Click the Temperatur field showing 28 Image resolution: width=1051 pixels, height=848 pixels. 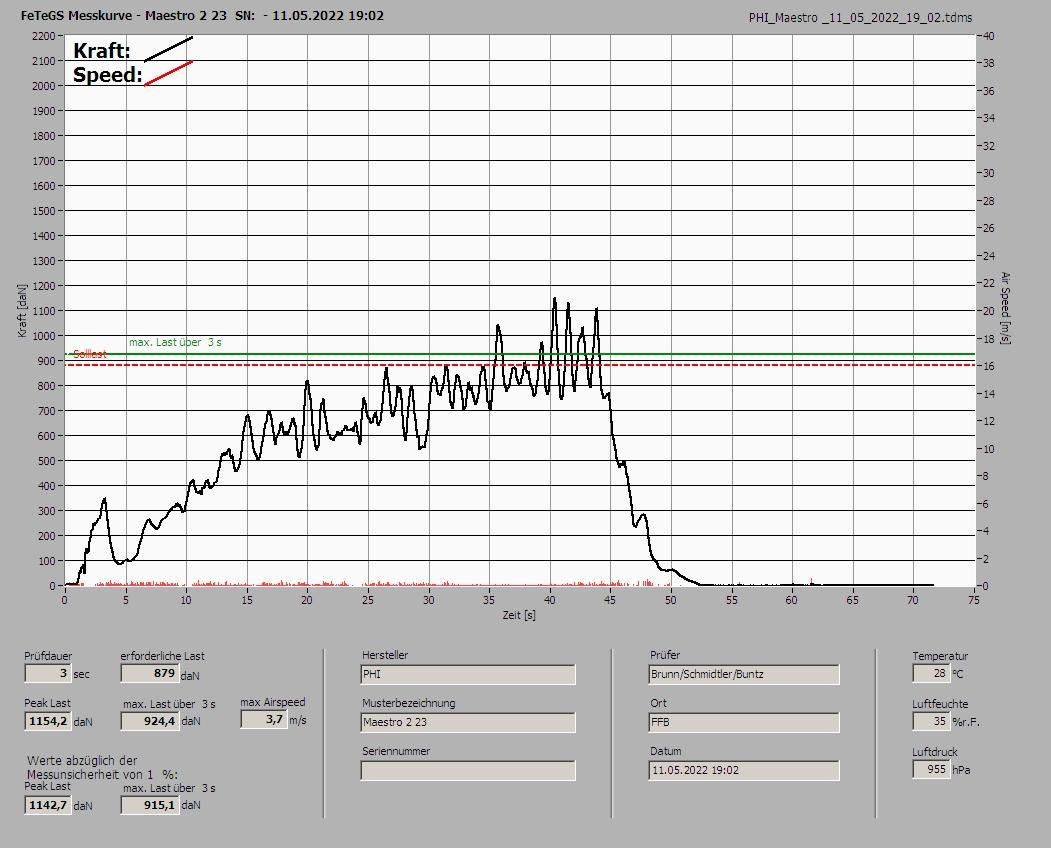click(930, 673)
